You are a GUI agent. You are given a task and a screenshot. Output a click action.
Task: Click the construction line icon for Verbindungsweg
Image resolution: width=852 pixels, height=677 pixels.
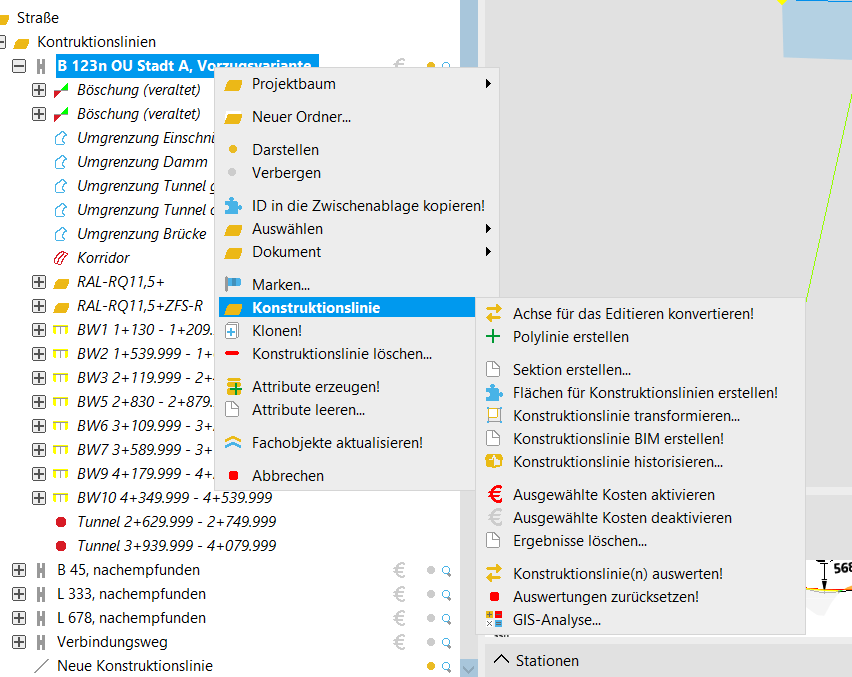pos(41,642)
